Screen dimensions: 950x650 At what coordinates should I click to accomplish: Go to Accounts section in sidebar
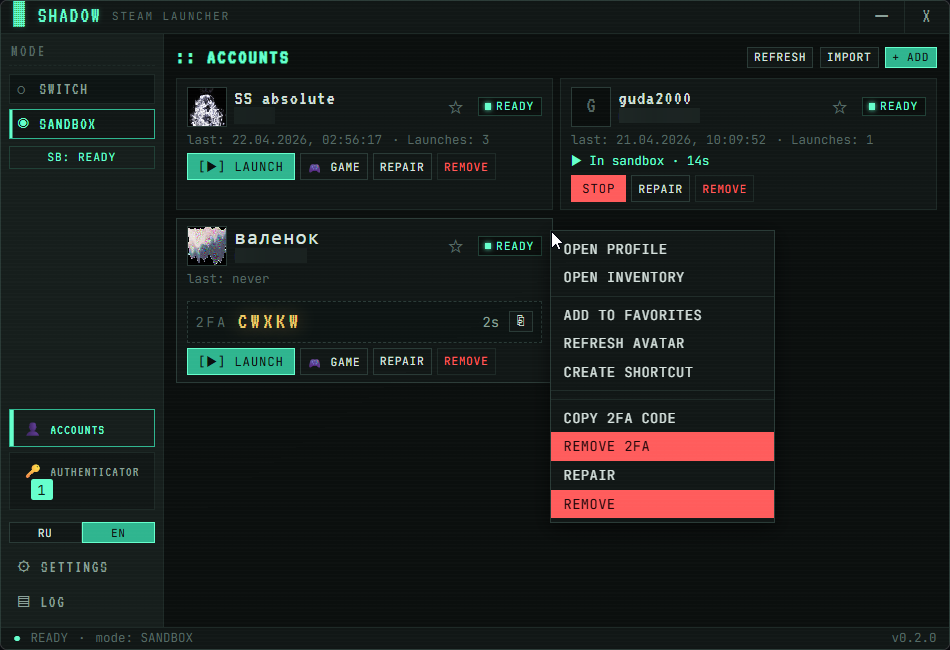tap(82, 428)
